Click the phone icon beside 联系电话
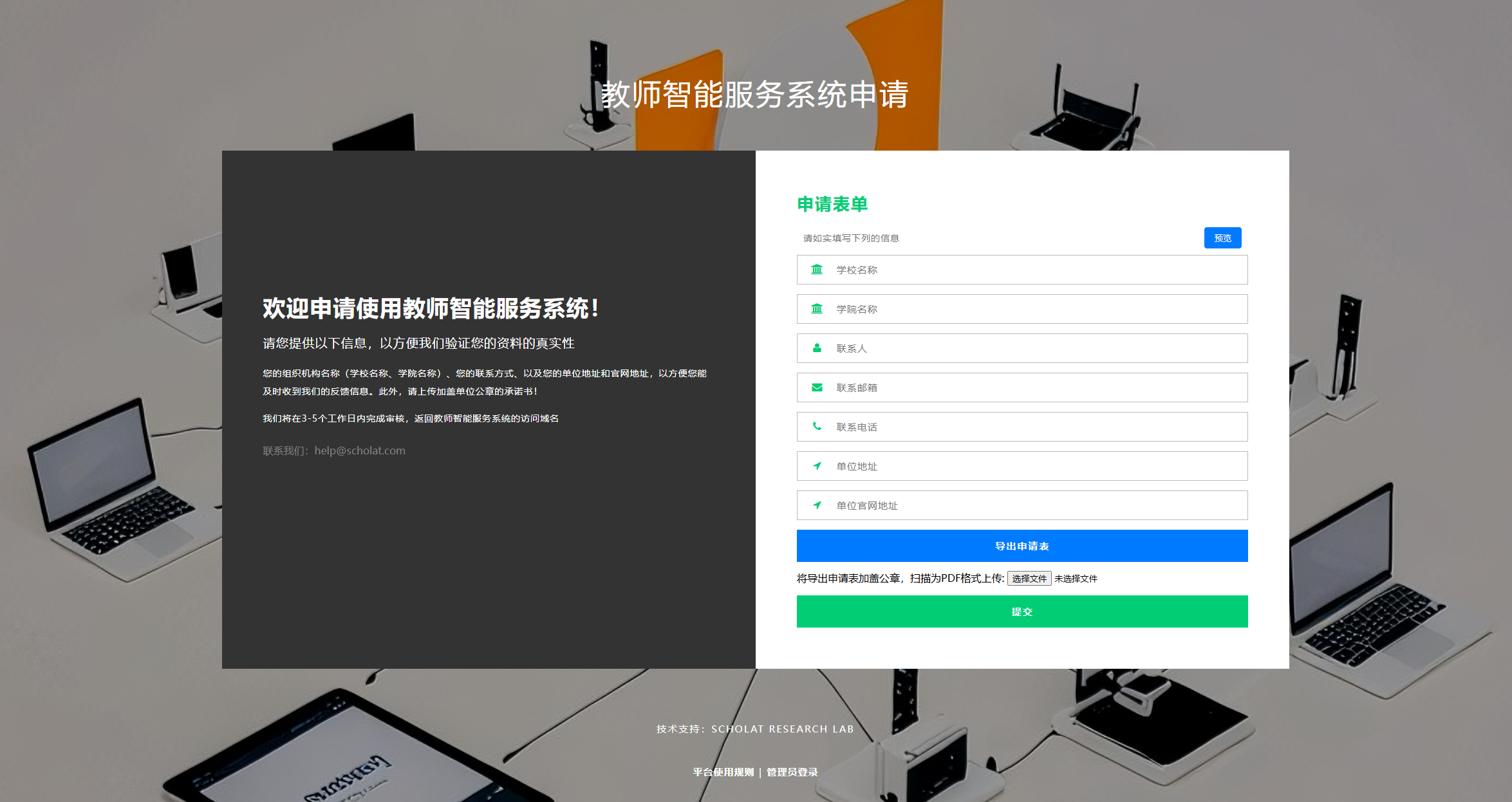 click(817, 426)
